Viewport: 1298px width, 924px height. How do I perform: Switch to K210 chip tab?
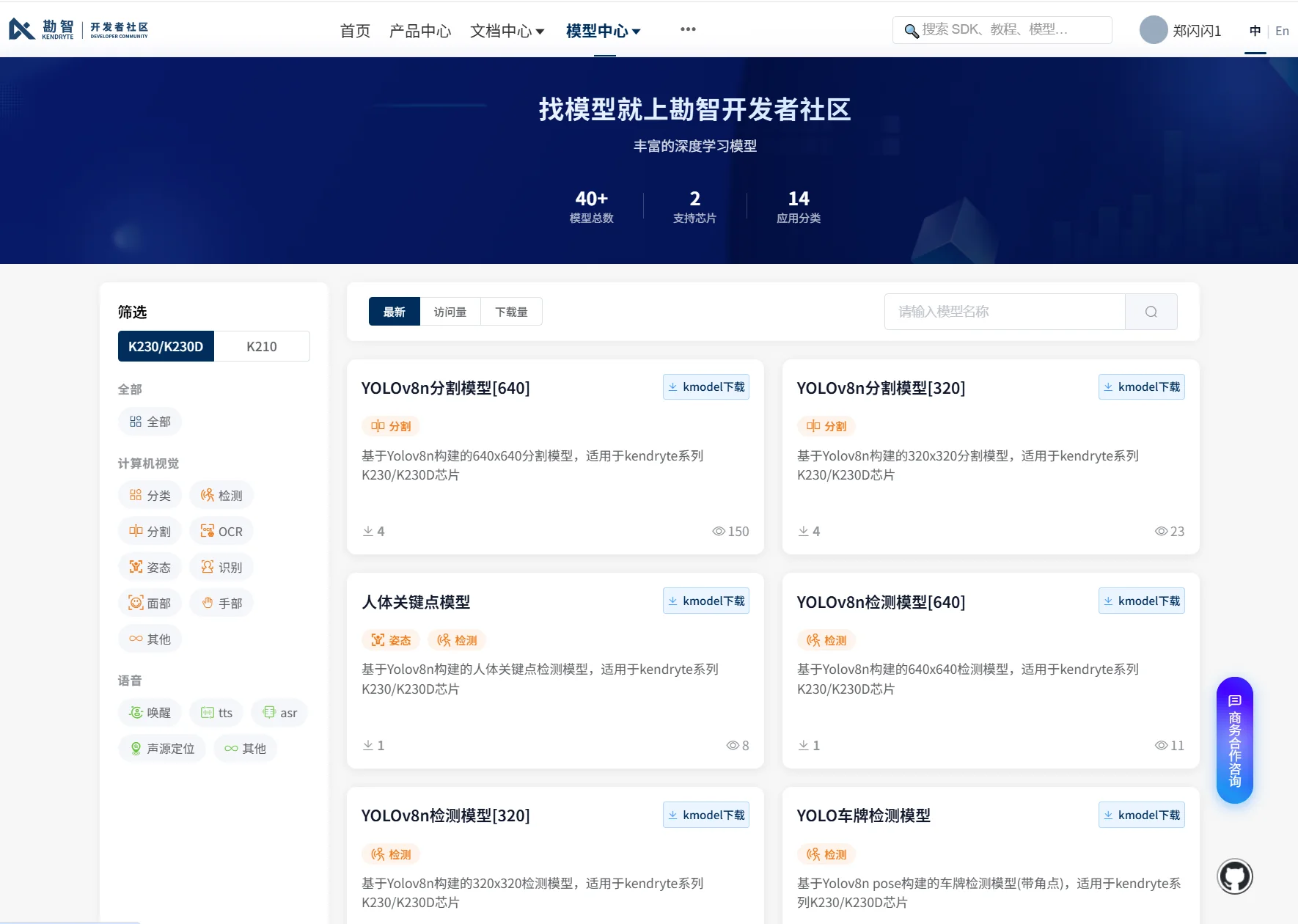click(262, 346)
